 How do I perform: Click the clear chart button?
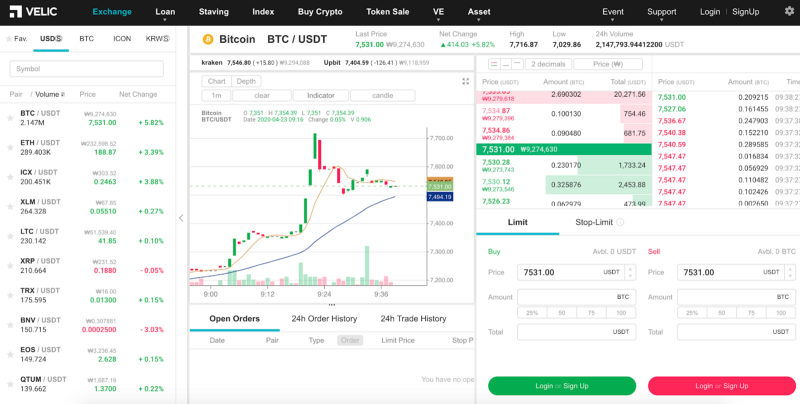click(262, 95)
